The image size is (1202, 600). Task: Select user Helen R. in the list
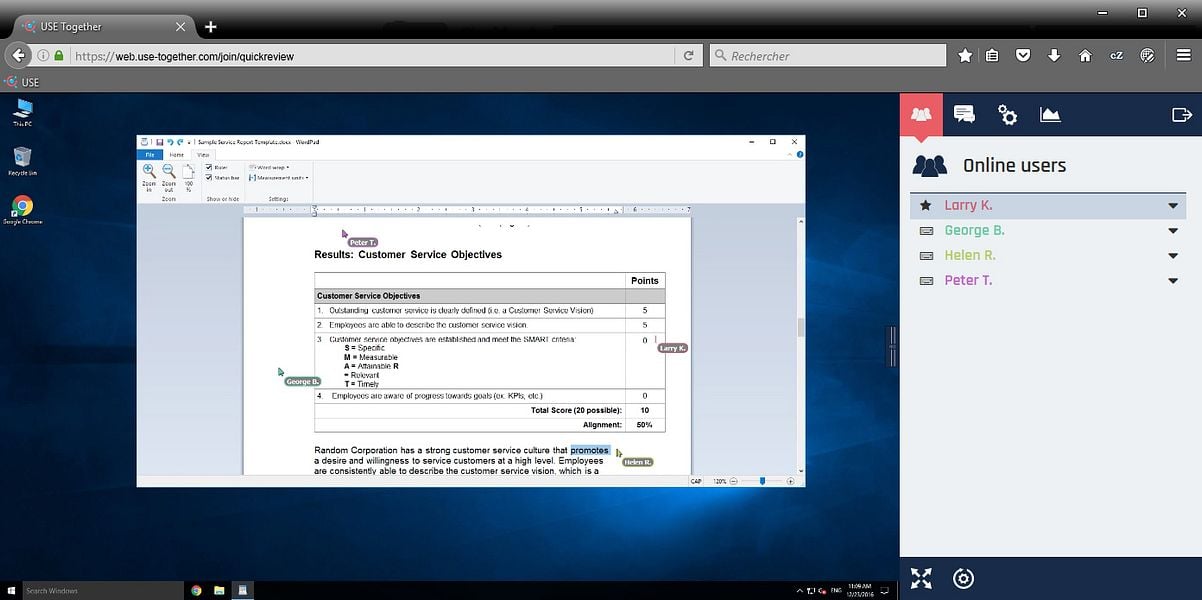[1047, 255]
